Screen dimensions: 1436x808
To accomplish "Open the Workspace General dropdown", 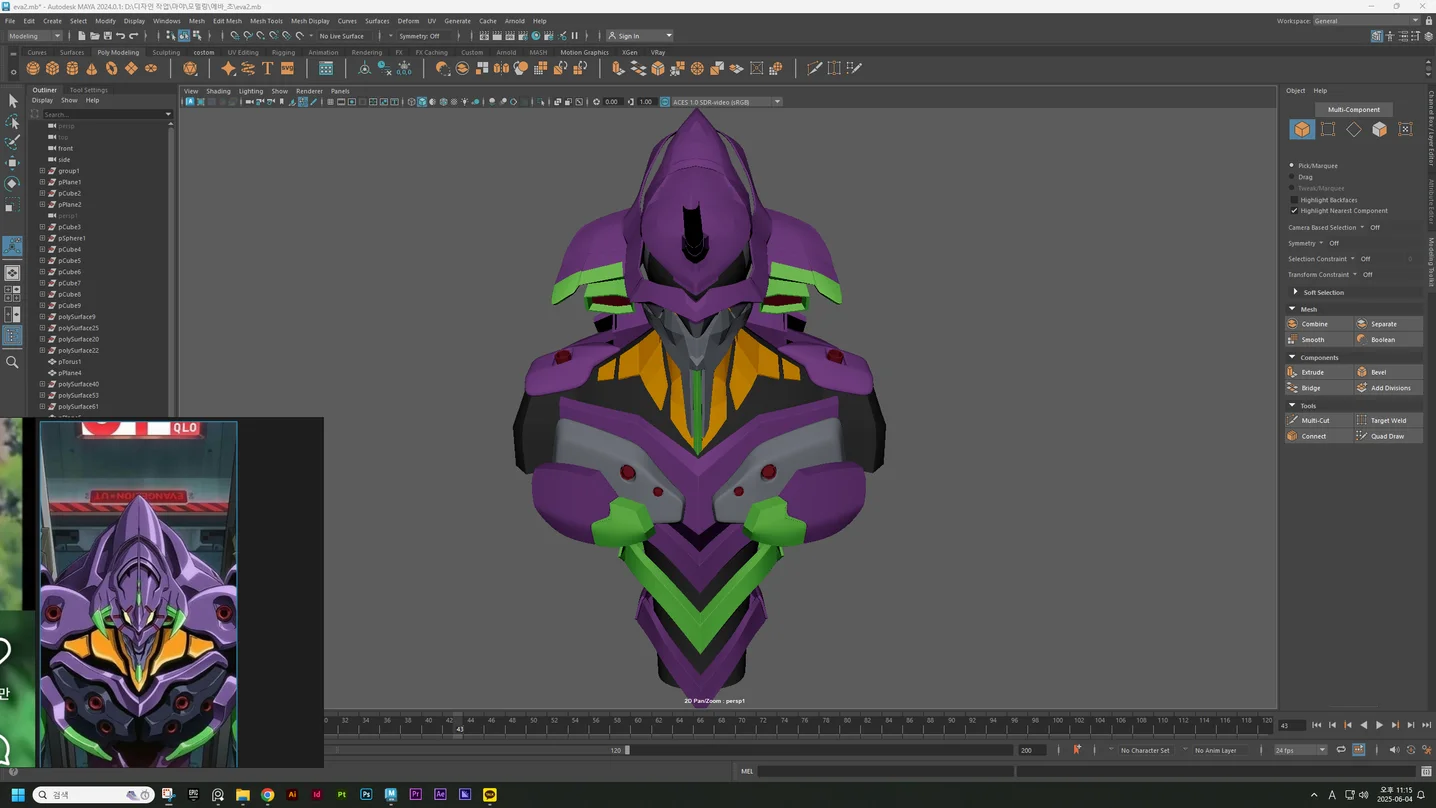I will click(1366, 20).
